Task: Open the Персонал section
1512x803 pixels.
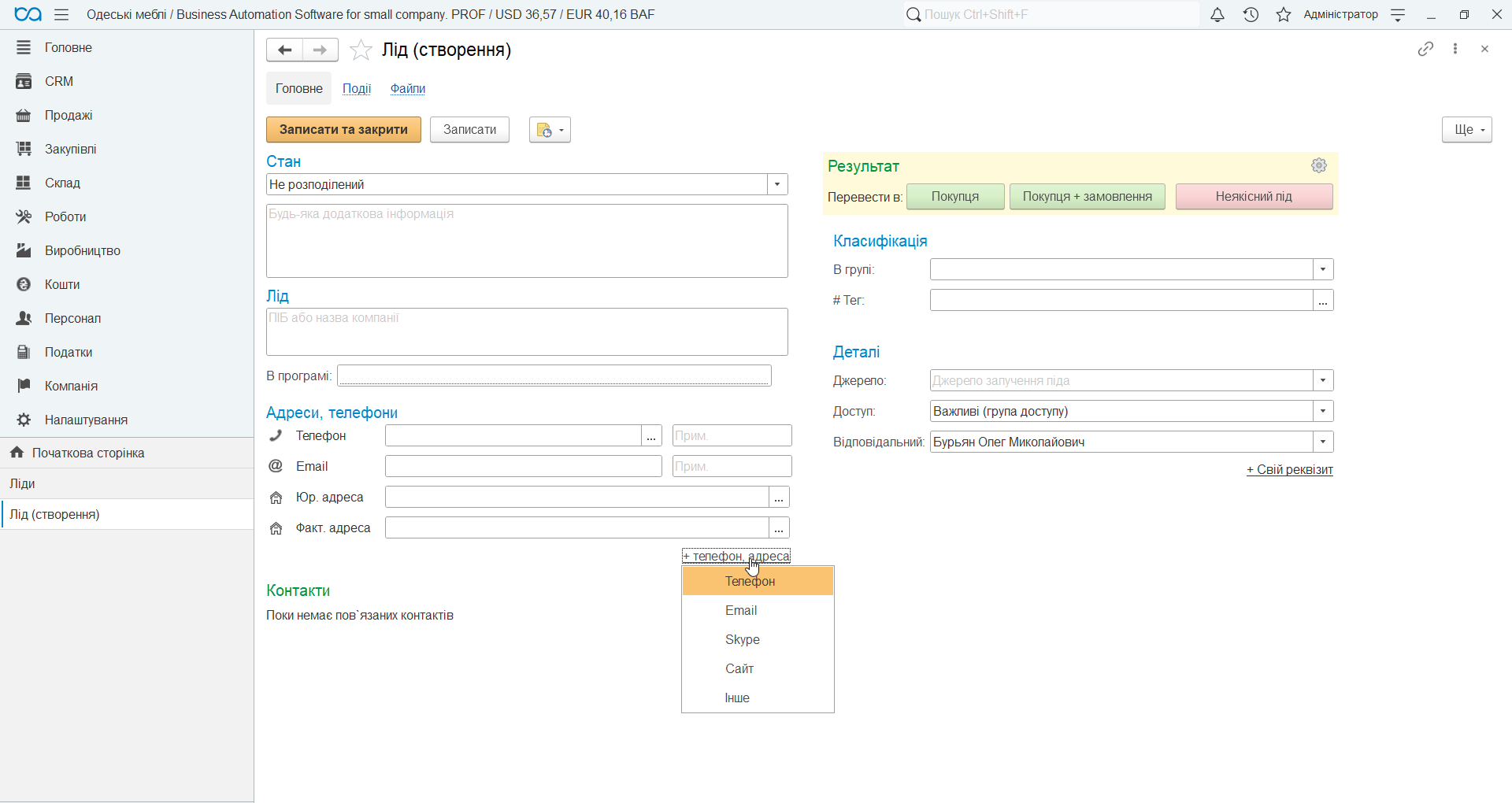Action: pyautogui.click(x=127, y=318)
